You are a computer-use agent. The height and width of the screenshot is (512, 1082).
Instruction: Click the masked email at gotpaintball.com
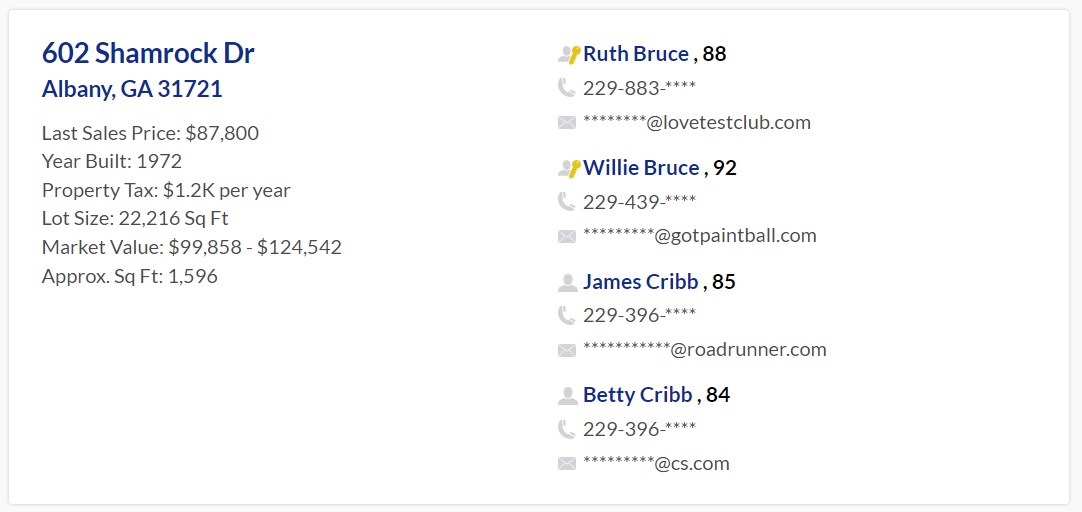click(x=700, y=236)
